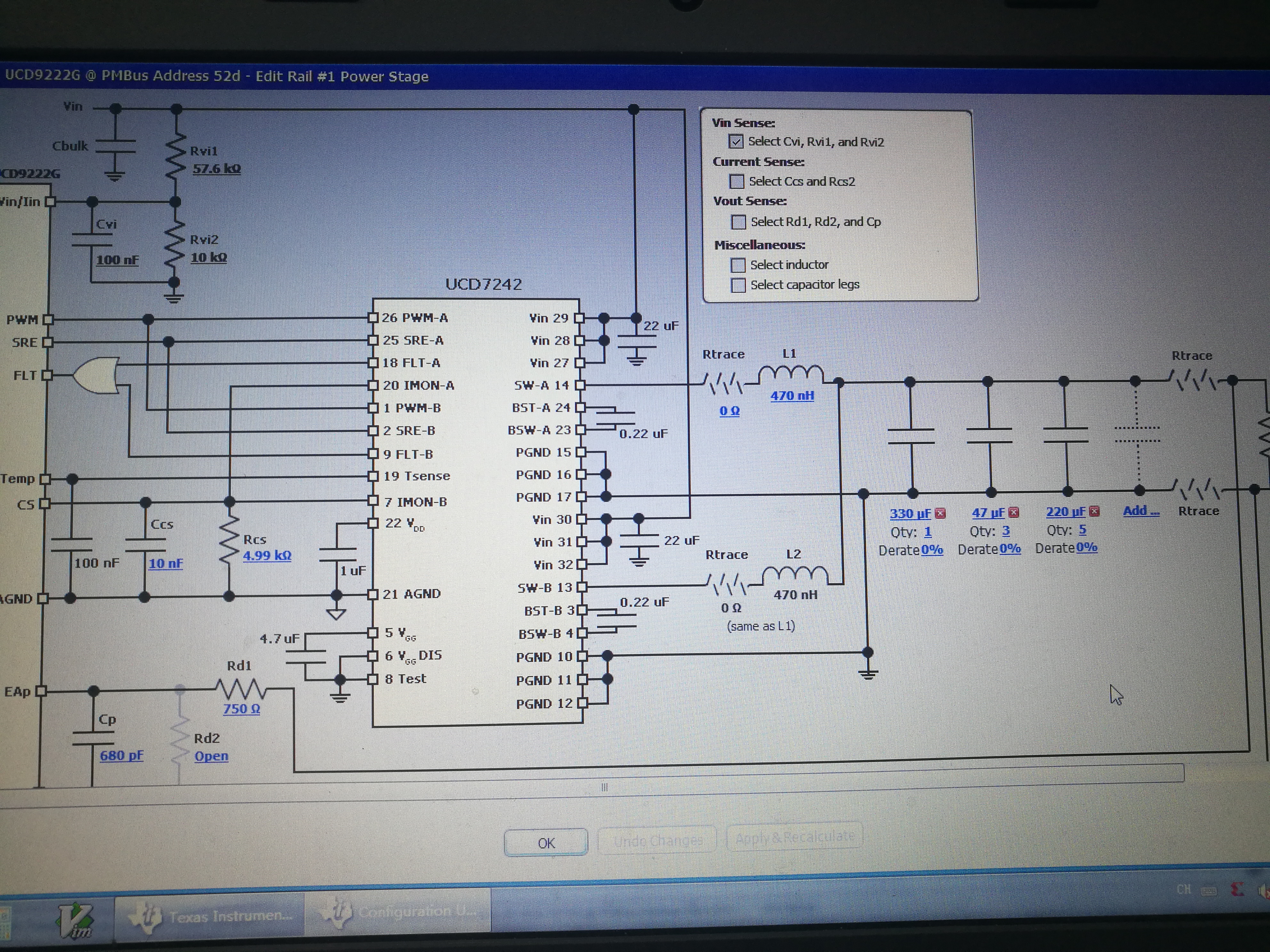This screenshot has height=952, width=1270.
Task: Uncheck Select Cvi, Rvi1, and Rvi2
Action: [736, 141]
